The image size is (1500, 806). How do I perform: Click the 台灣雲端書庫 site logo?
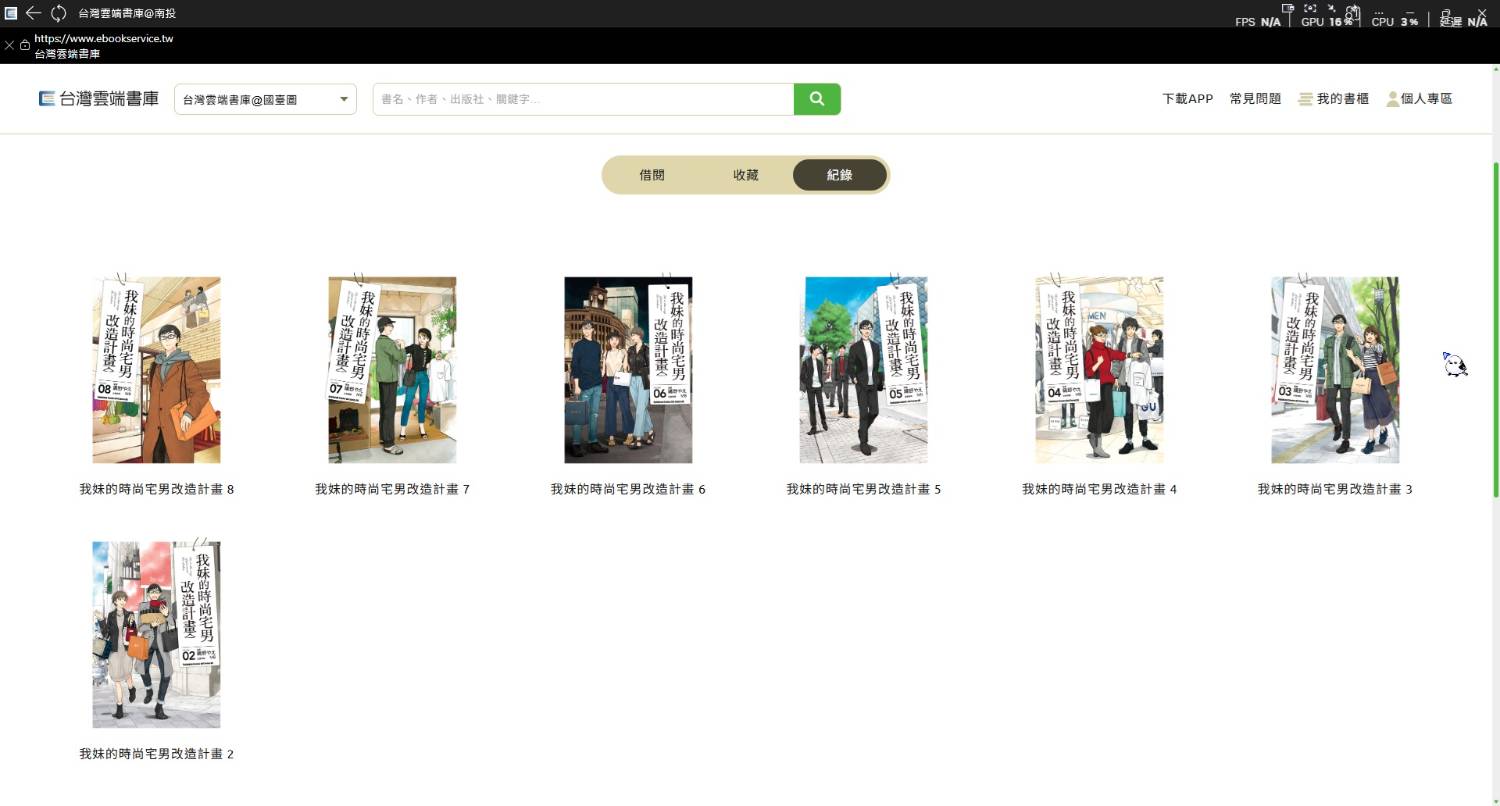(x=99, y=99)
